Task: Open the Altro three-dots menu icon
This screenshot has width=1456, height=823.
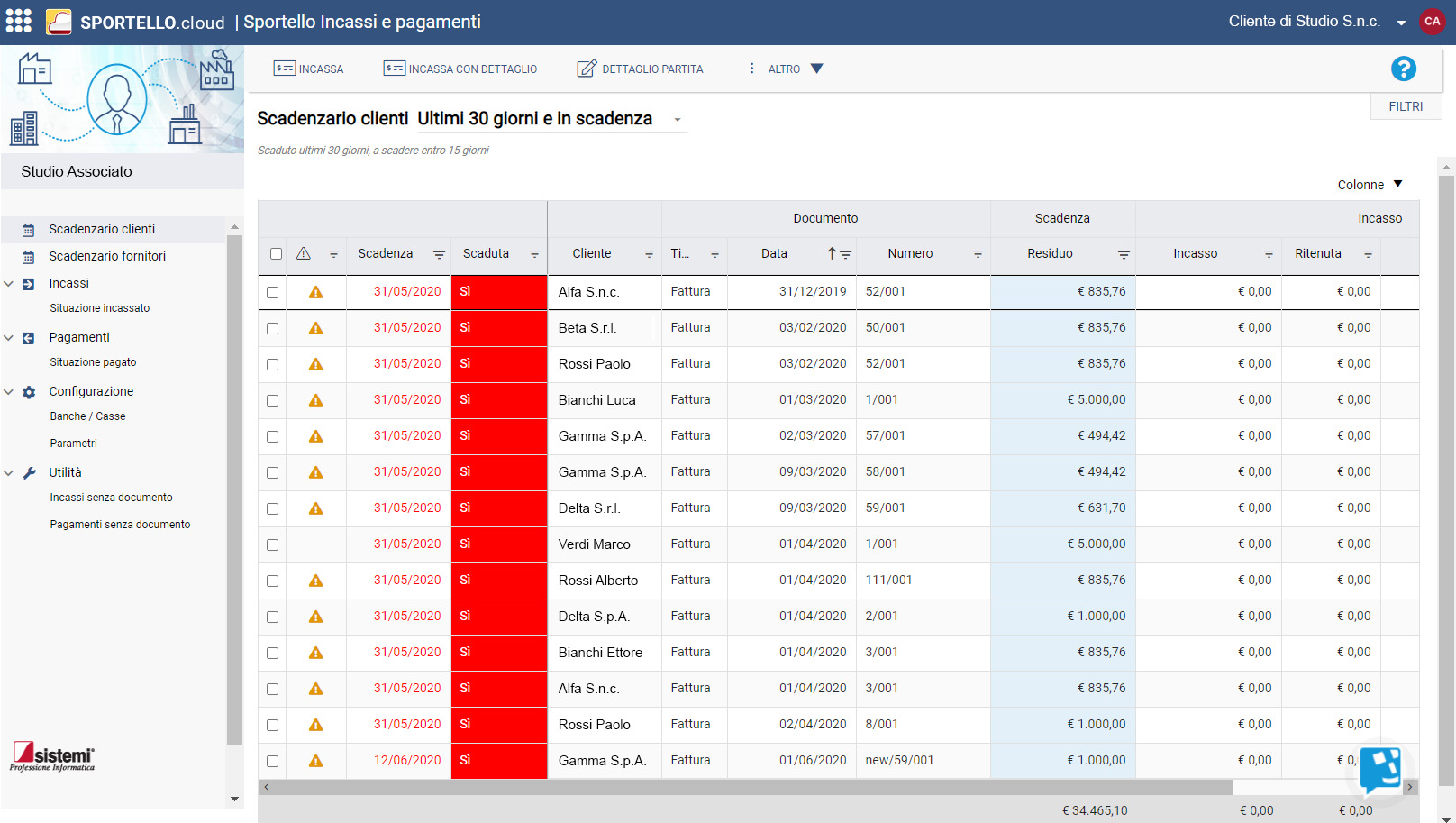Action: pos(752,69)
